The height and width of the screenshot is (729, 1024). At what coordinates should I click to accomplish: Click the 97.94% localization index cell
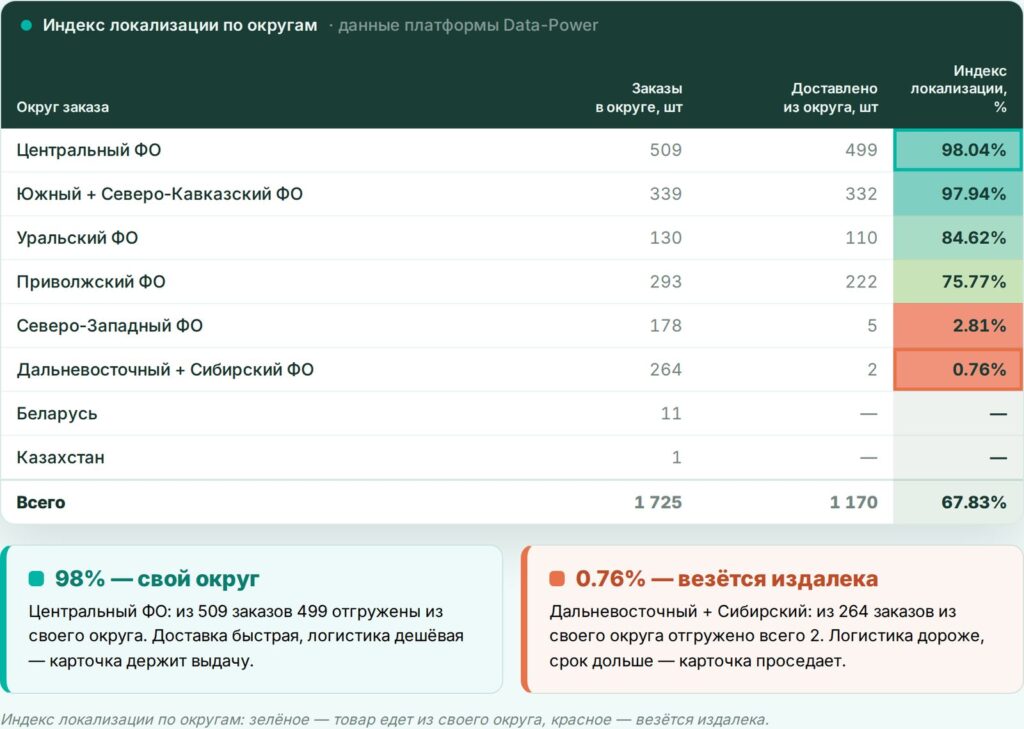tap(958, 194)
